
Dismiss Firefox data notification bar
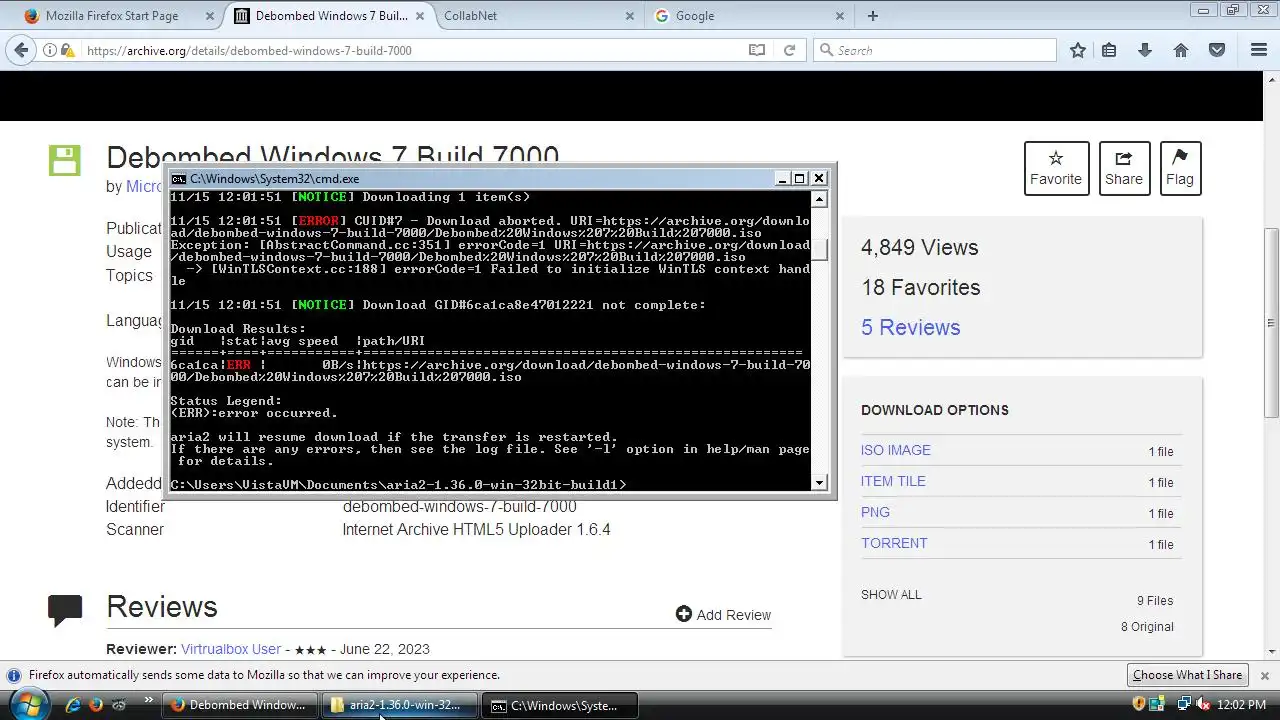tap(1264, 676)
